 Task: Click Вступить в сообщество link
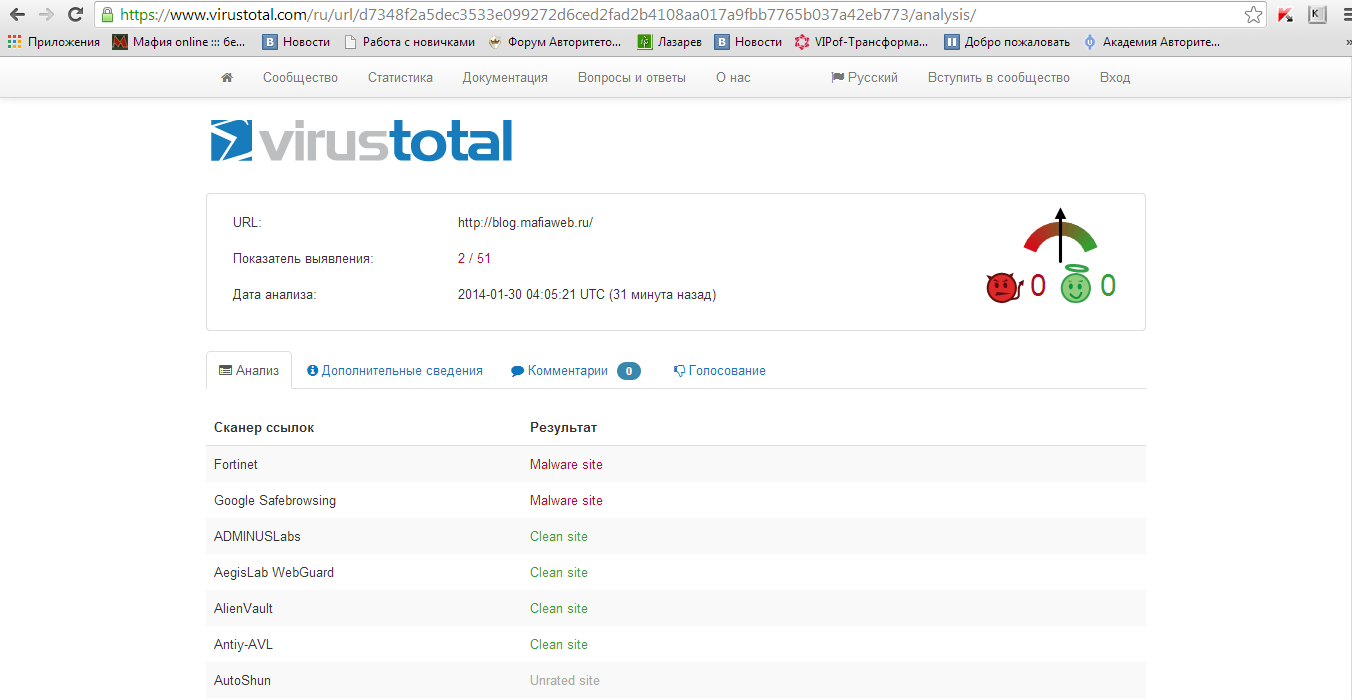(998, 78)
